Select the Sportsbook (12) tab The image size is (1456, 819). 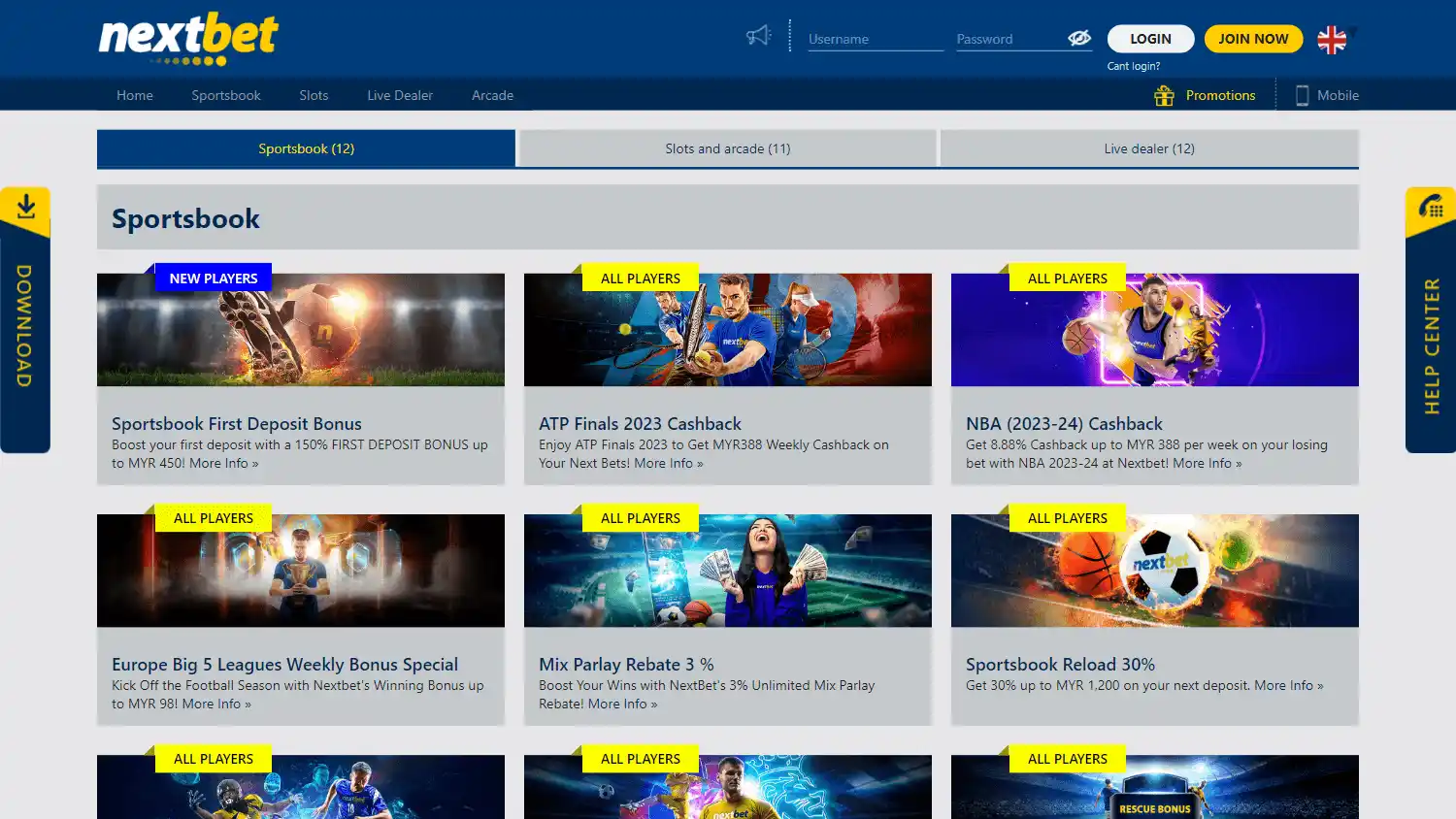[x=306, y=148]
